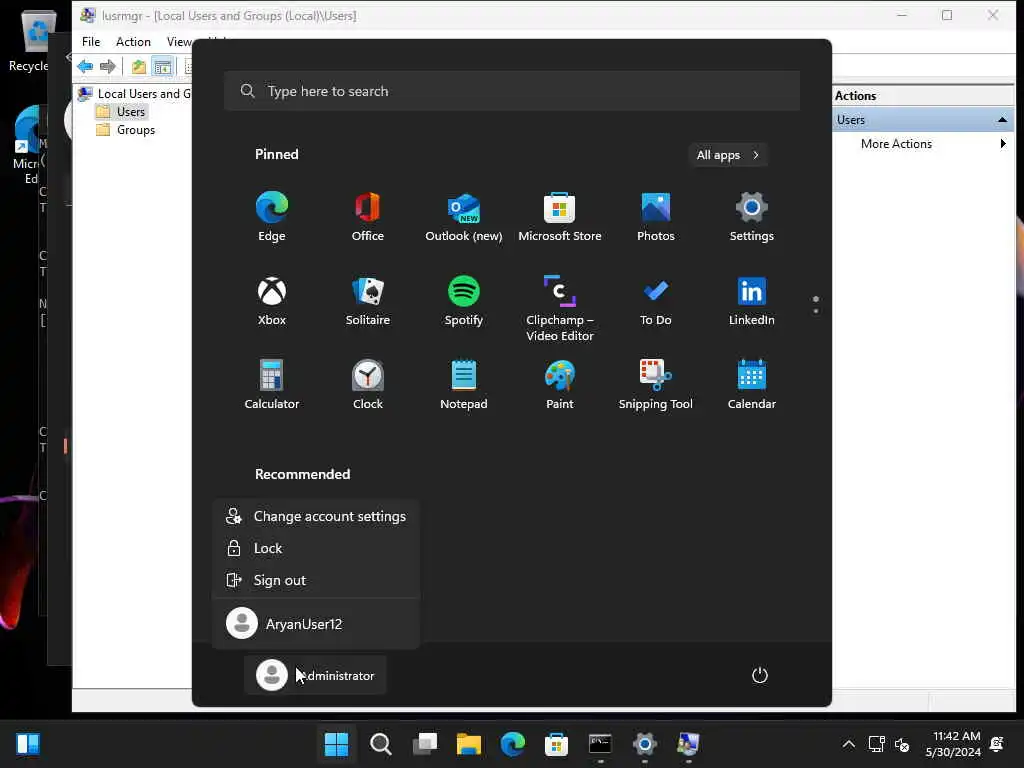Open the Action menu in lusrmgr
Image resolution: width=1024 pixels, height=768 pixels.
click(133, 42)
